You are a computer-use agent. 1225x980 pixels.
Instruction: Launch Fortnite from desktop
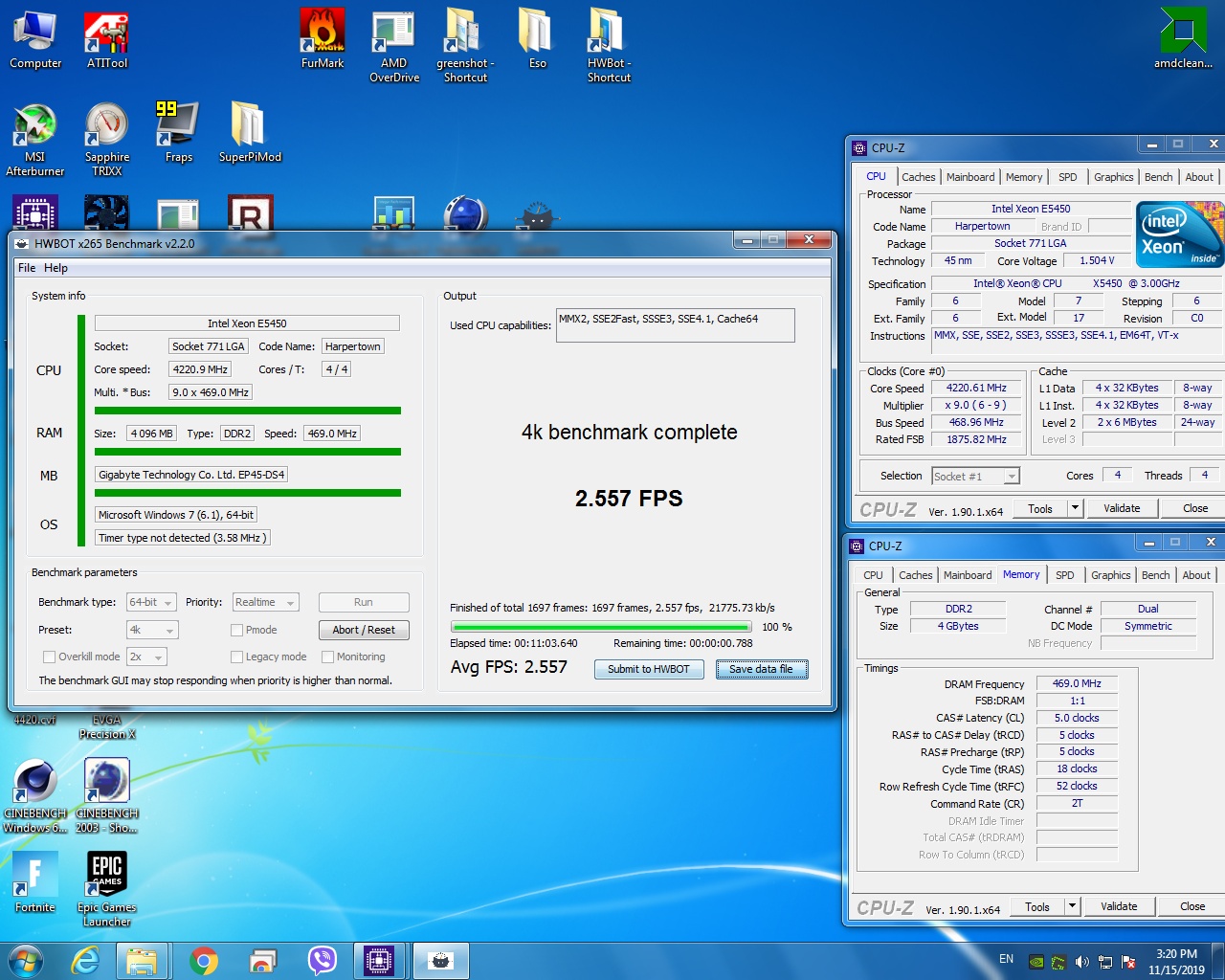point(35,882)
